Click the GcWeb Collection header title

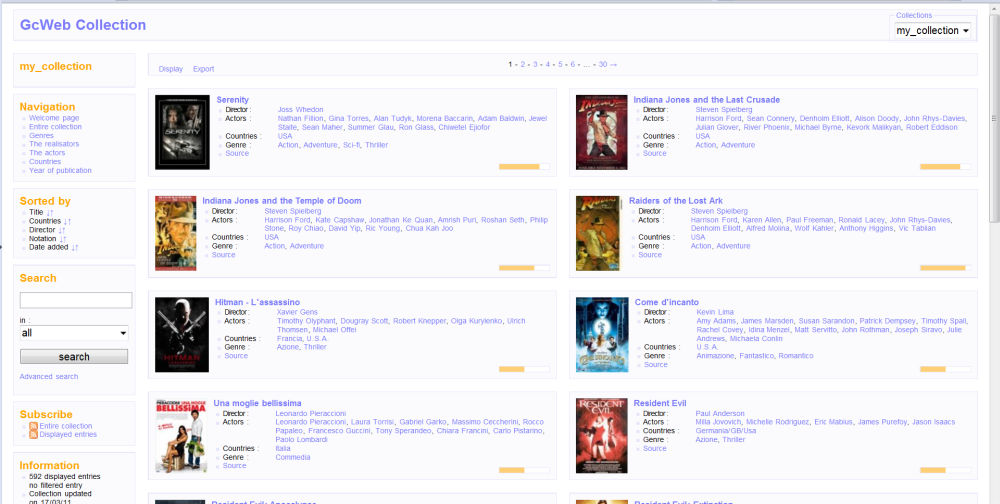83,25
